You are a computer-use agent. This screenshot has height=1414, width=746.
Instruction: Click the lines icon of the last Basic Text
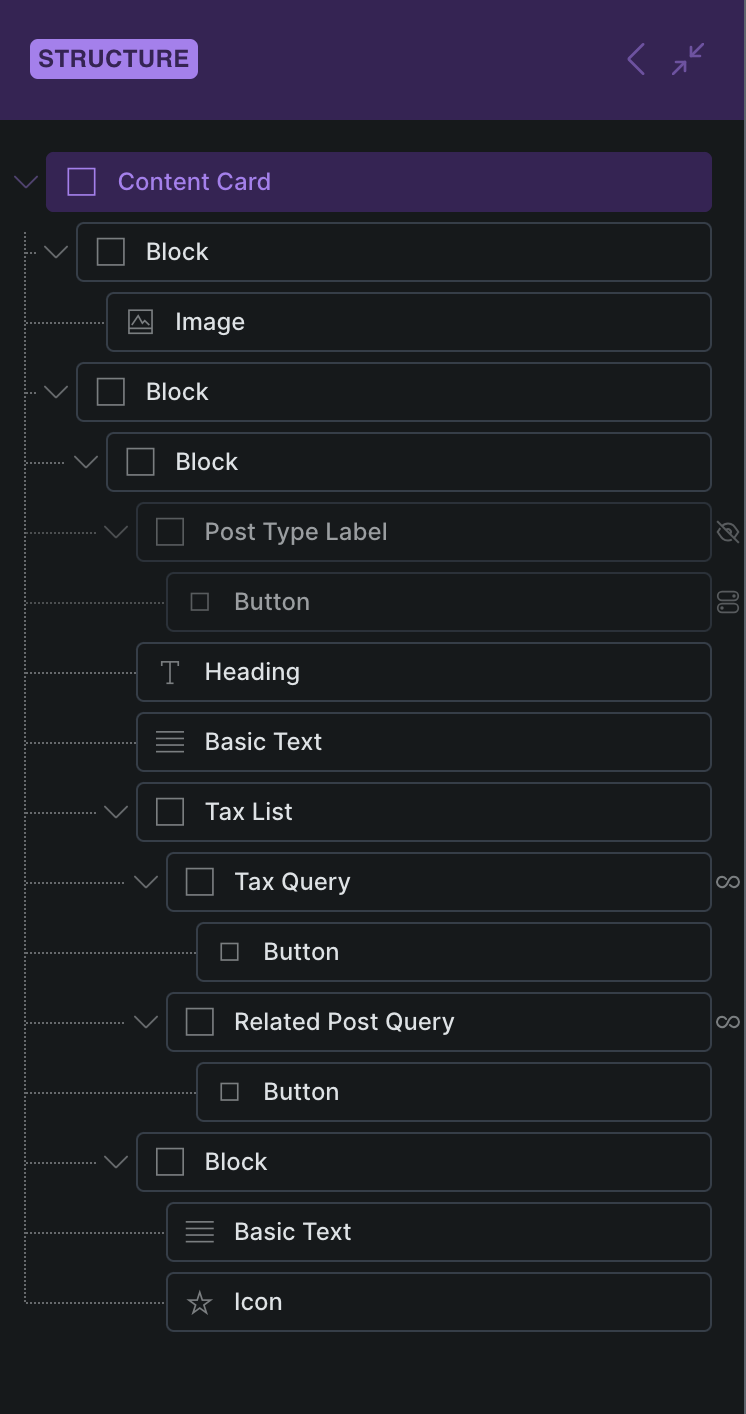(x=200, y=1232)
